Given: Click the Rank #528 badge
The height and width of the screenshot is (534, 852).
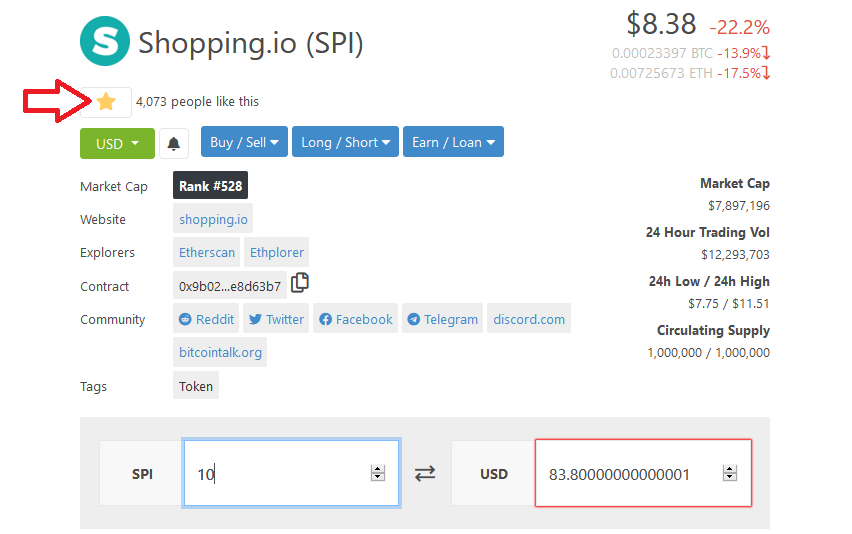Looking at the screenshot, I should coord(210,186).
